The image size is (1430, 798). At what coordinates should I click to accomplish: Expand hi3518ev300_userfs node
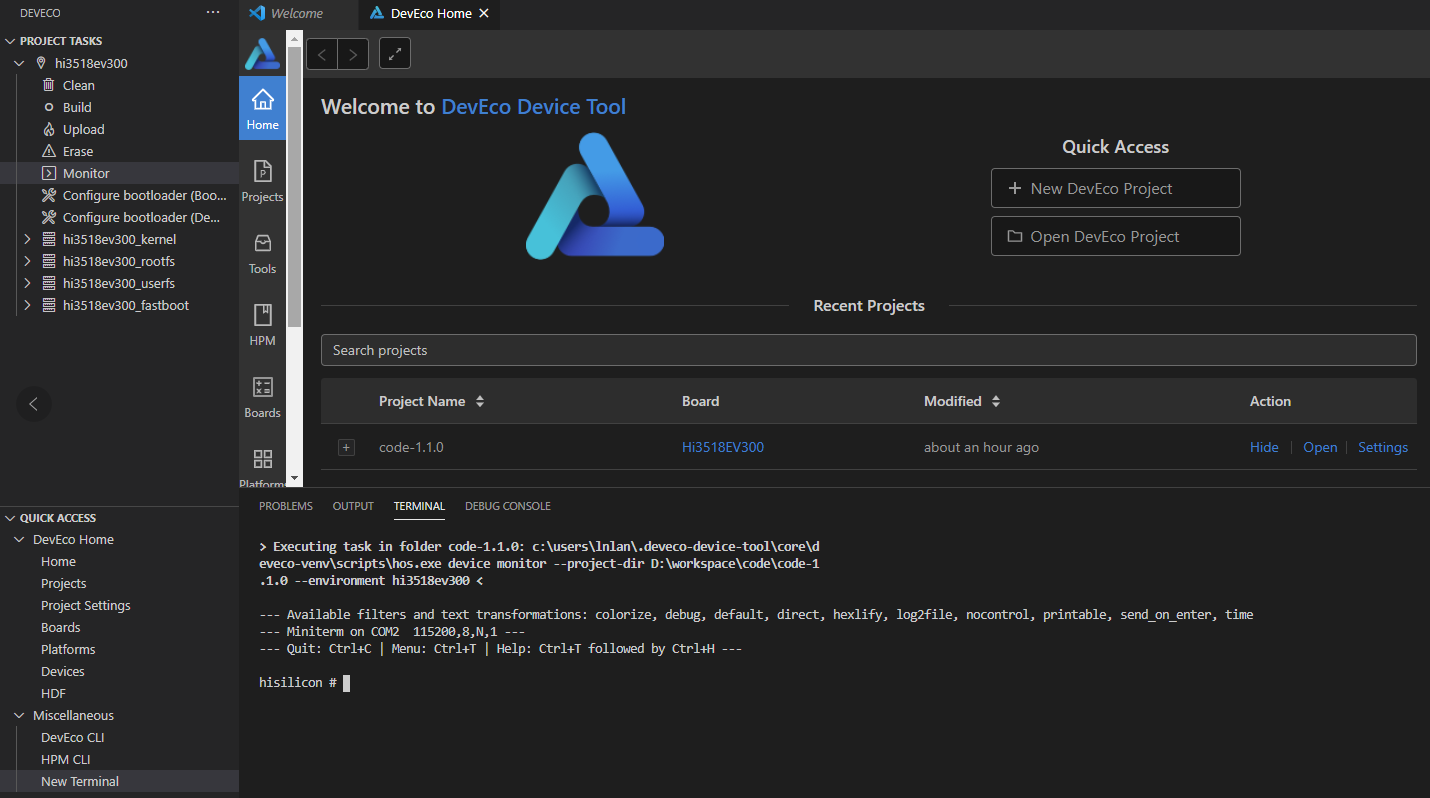27,283
